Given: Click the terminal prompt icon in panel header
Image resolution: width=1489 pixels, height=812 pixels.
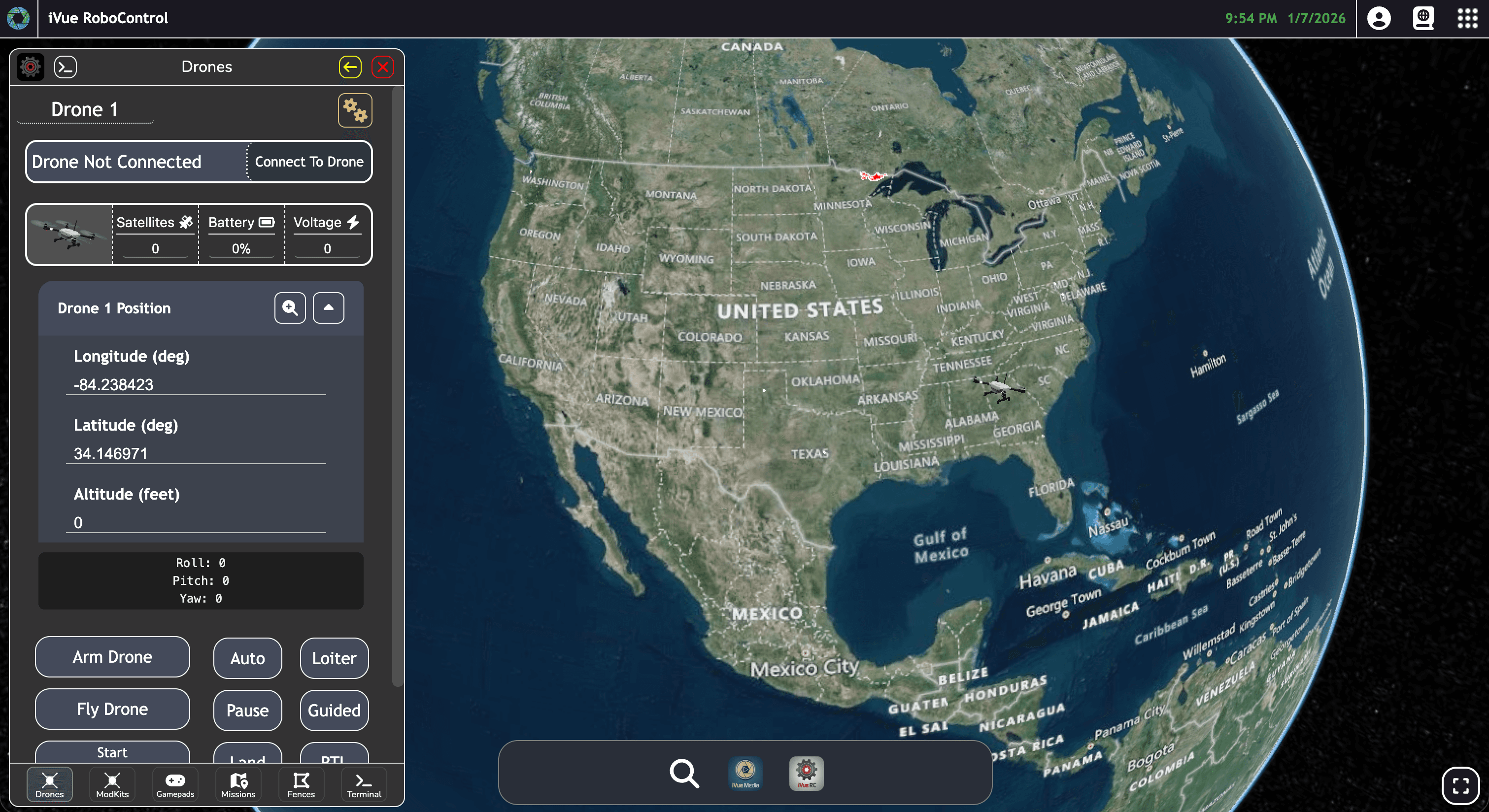Looking at the screenshot, I should pyautogui.click(x=66, y=67).
